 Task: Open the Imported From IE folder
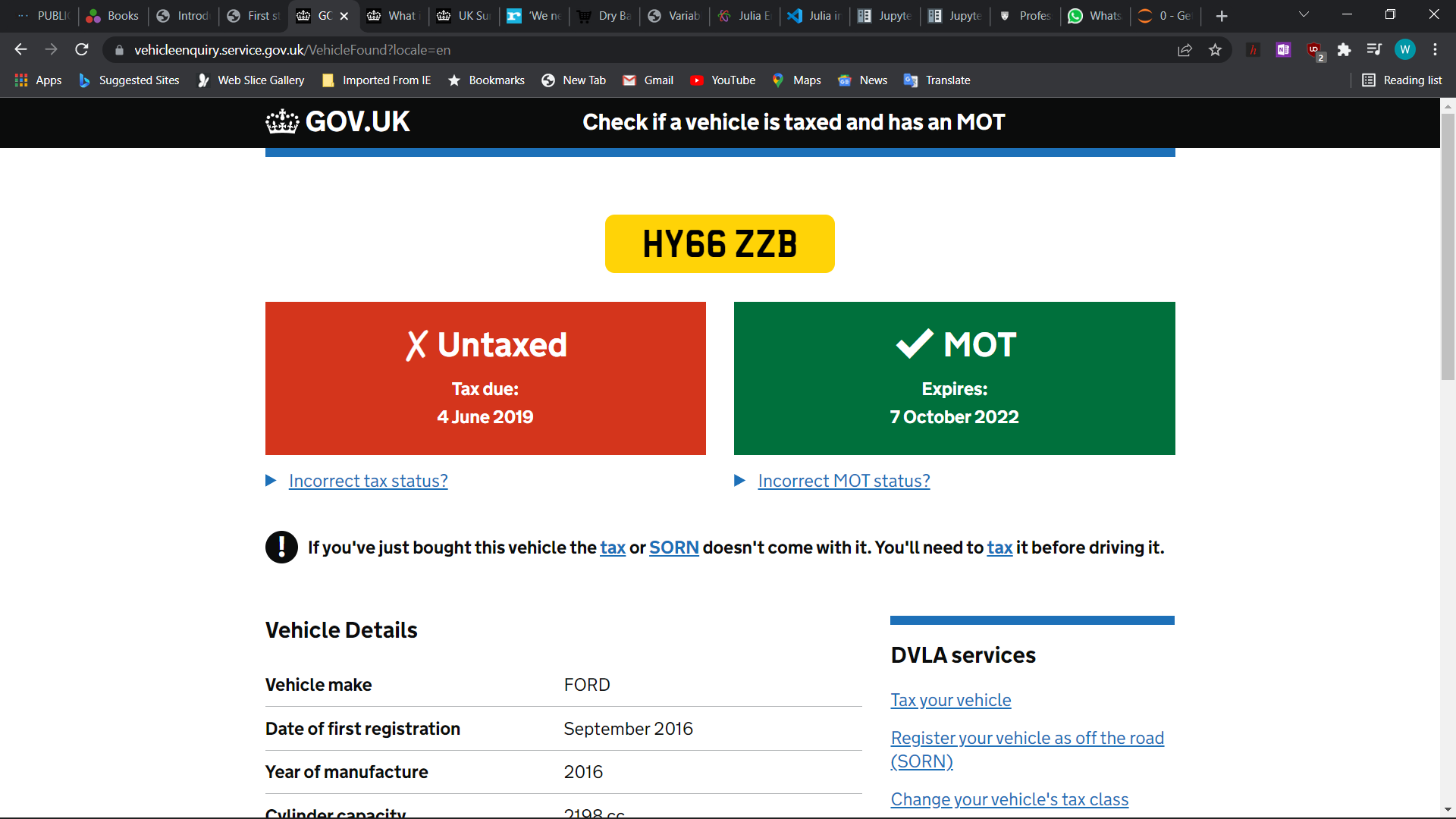(377, 80)
